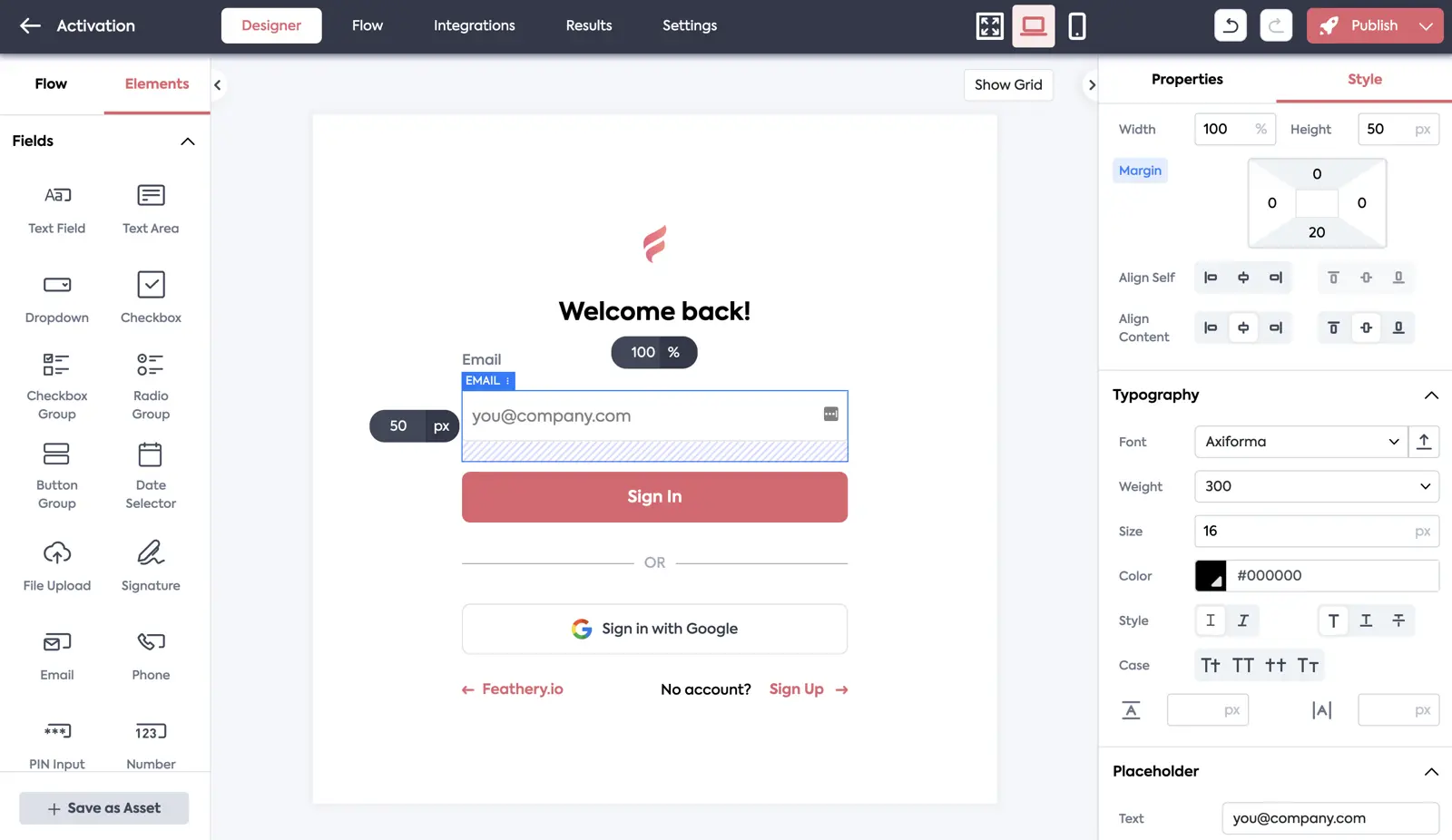The image size is (1452, 840).
Task: Select the Dropdown field element
Action: tap(56, 298)
